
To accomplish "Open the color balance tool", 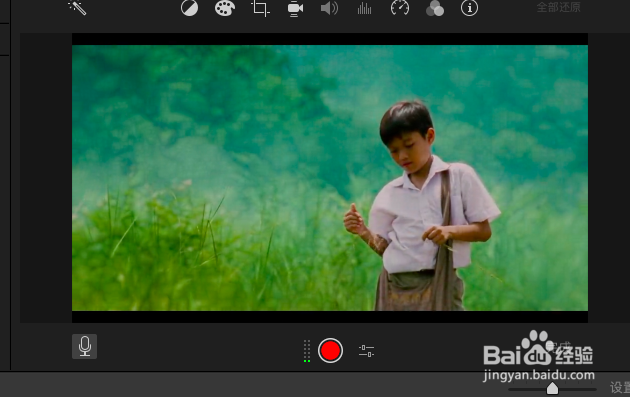I will click(189, 8).
